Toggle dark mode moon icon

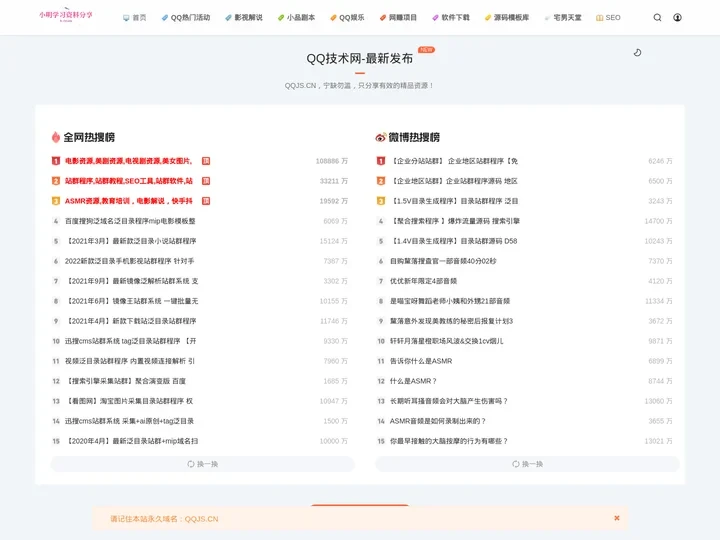(637, 53)
